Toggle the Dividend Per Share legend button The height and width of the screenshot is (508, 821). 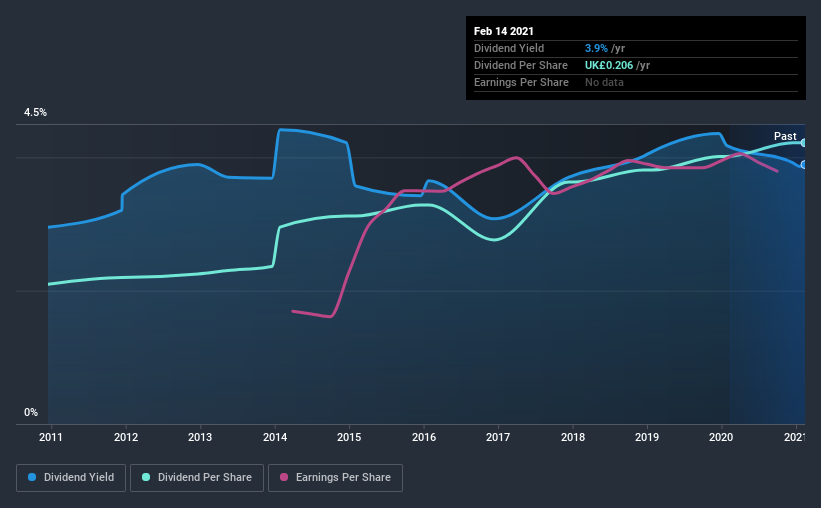(197, 478)
